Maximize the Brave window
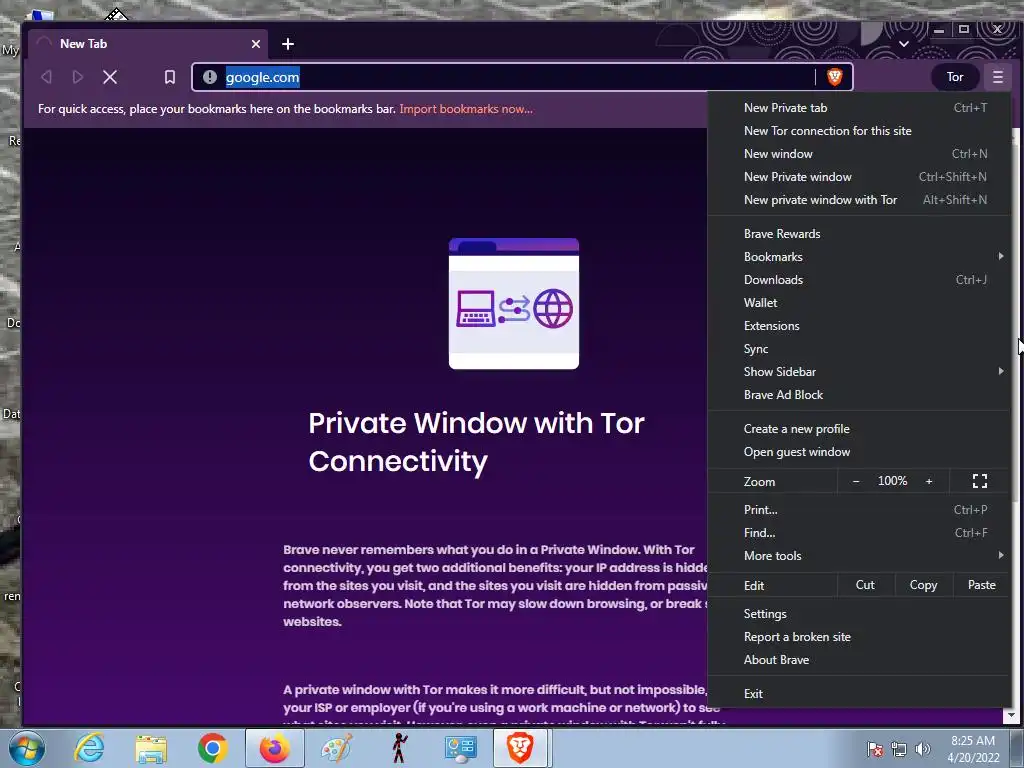1024x768 pixels. 964,29
